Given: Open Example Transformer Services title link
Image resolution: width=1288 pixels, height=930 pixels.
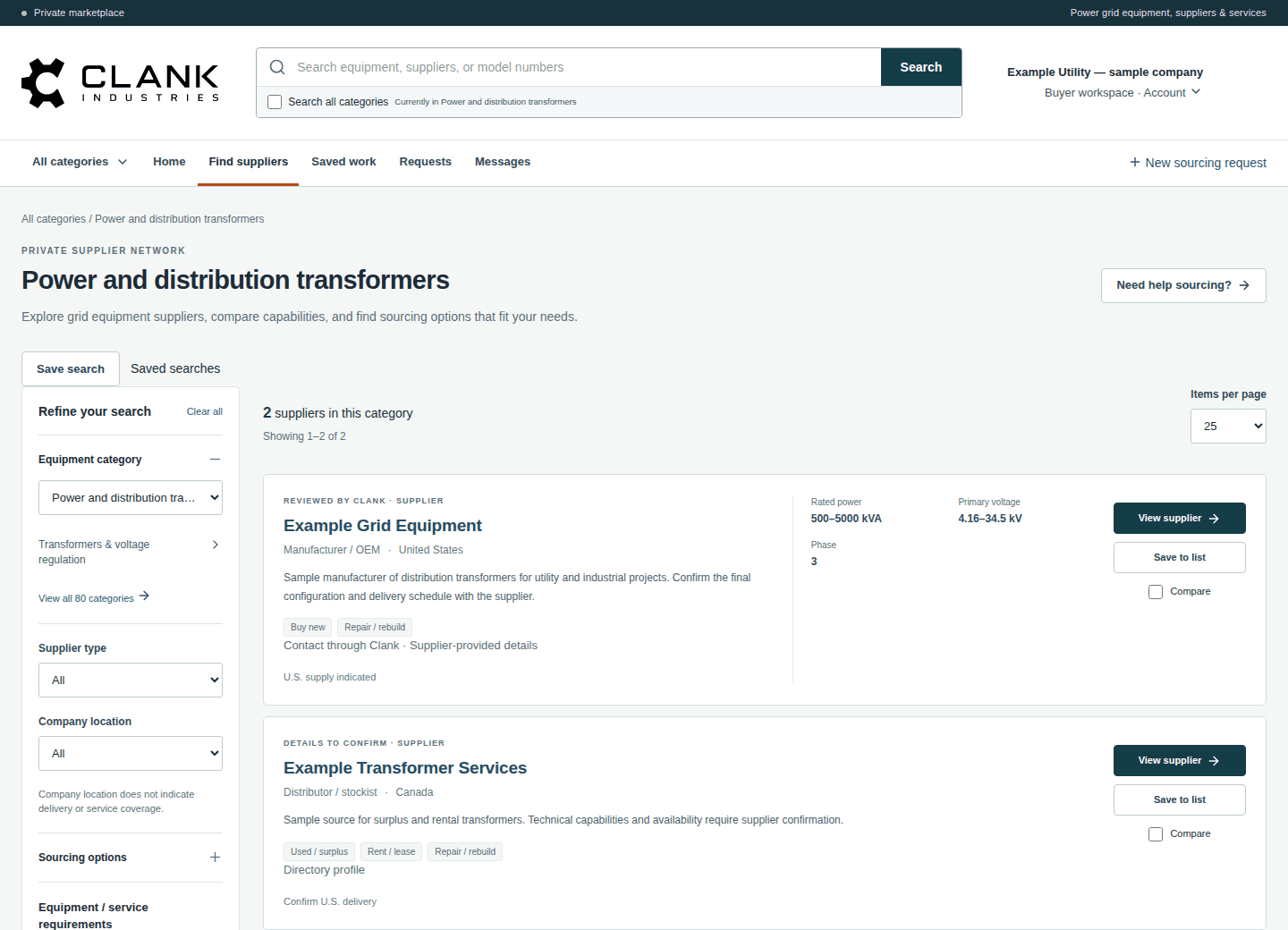Looking at the screenshot, I should [x=405, y=768].
